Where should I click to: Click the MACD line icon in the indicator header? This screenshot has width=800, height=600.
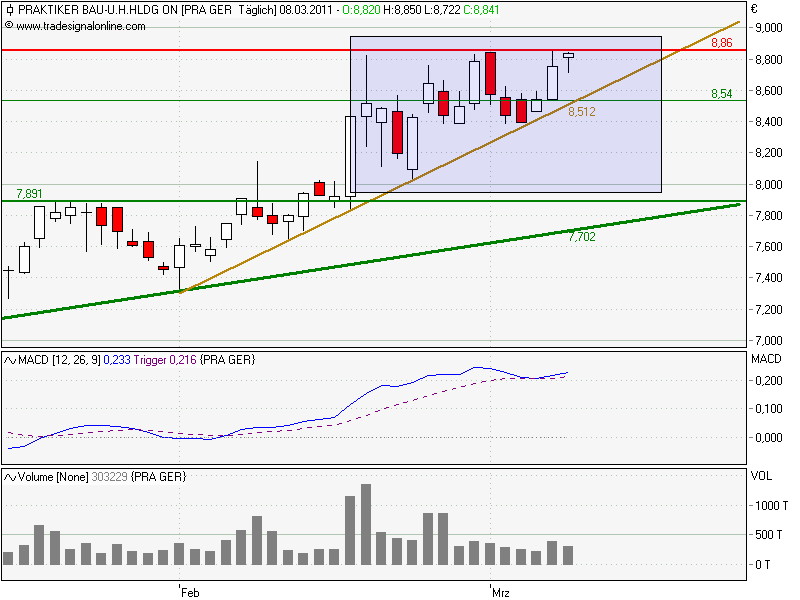click(x=10, y=361)
